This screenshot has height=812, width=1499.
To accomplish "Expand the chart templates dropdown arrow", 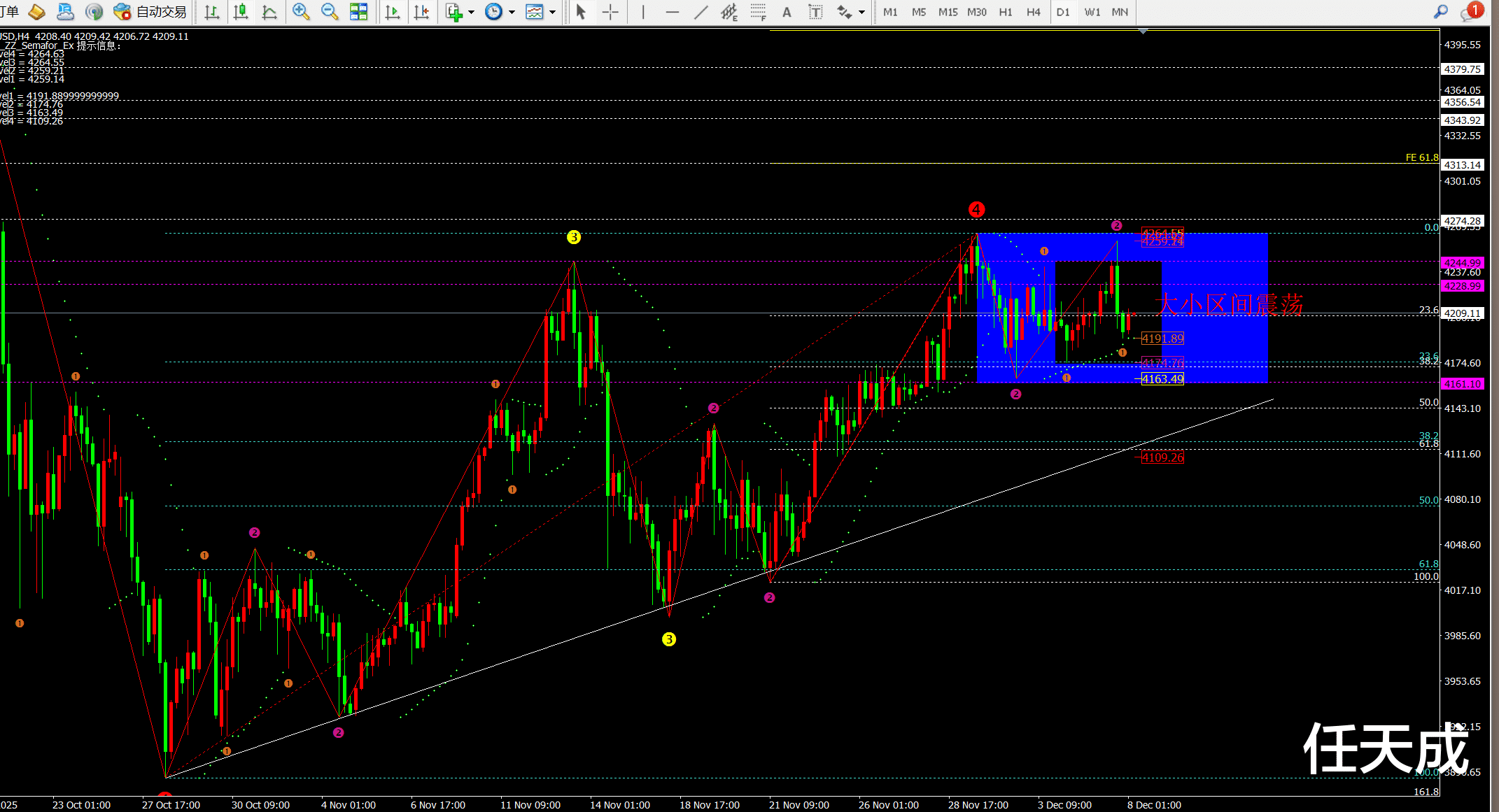I will [x=553, y=13].
